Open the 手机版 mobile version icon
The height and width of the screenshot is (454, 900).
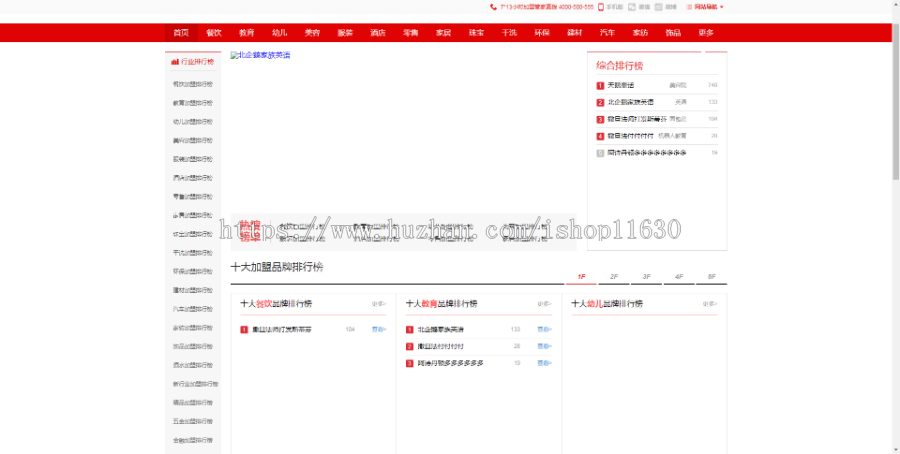pos(601,7)
